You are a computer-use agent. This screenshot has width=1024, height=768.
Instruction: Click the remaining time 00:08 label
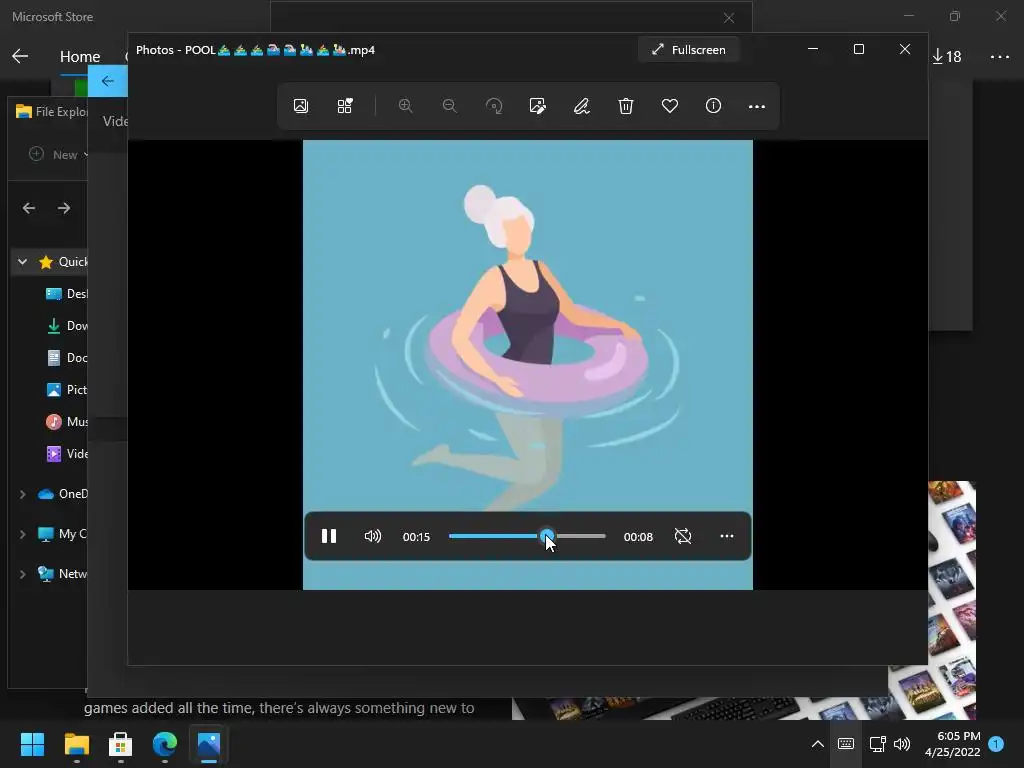(638, 537)
